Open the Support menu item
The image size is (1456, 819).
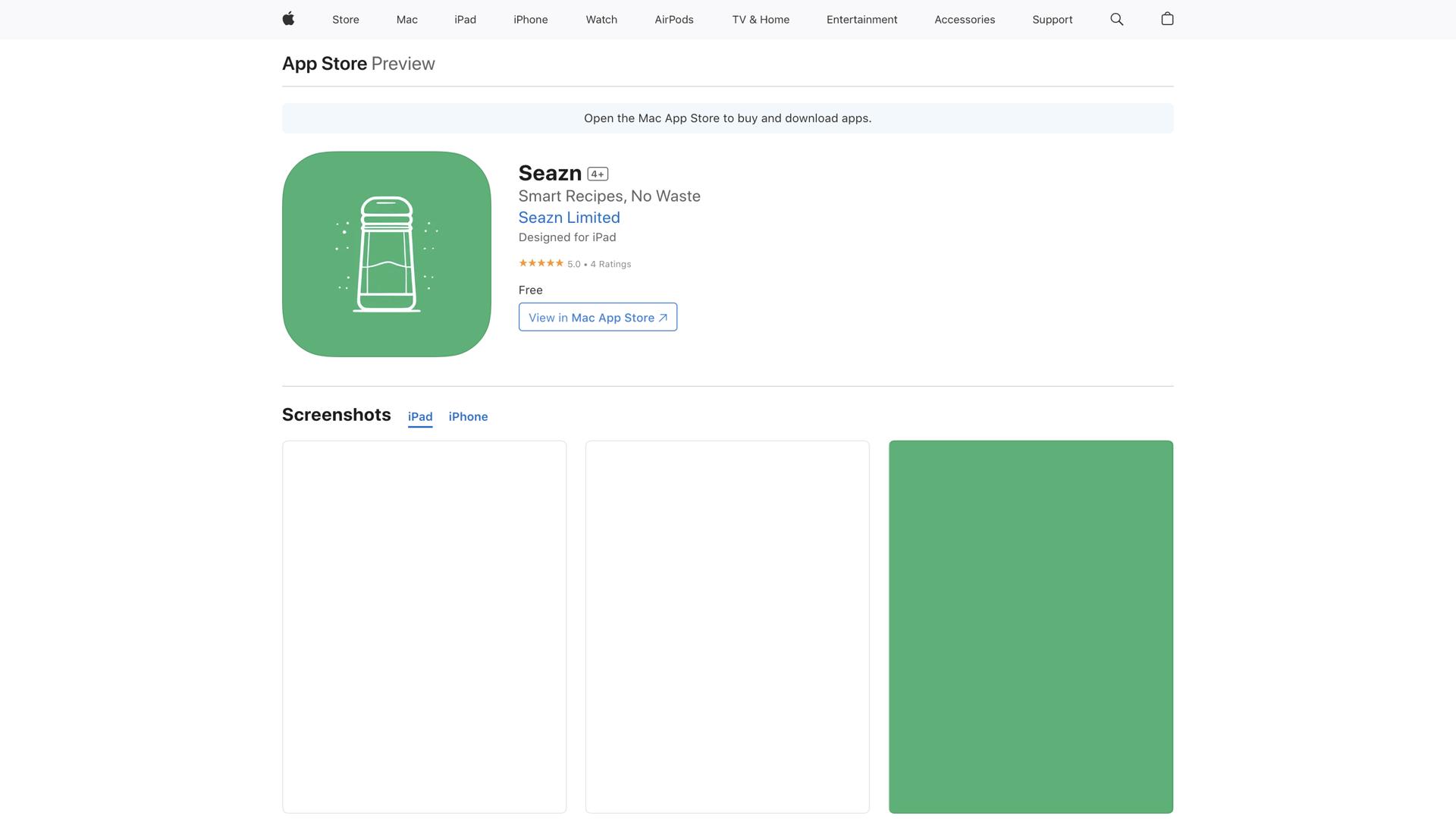click(1052, 20)
